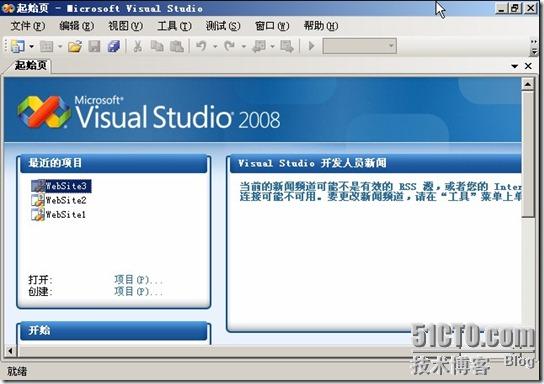Minimize the Visual Studio window
Viewport: 544px width, 384px height.
click(x=501, y=8)
